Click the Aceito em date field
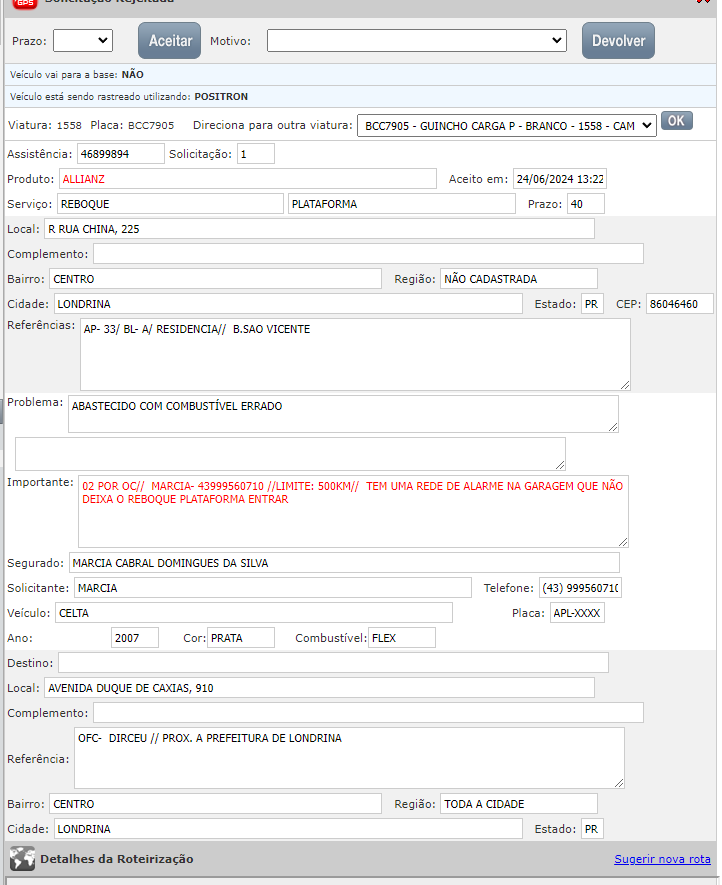Screen dimensions: 722x885 (x=560, y=179)
